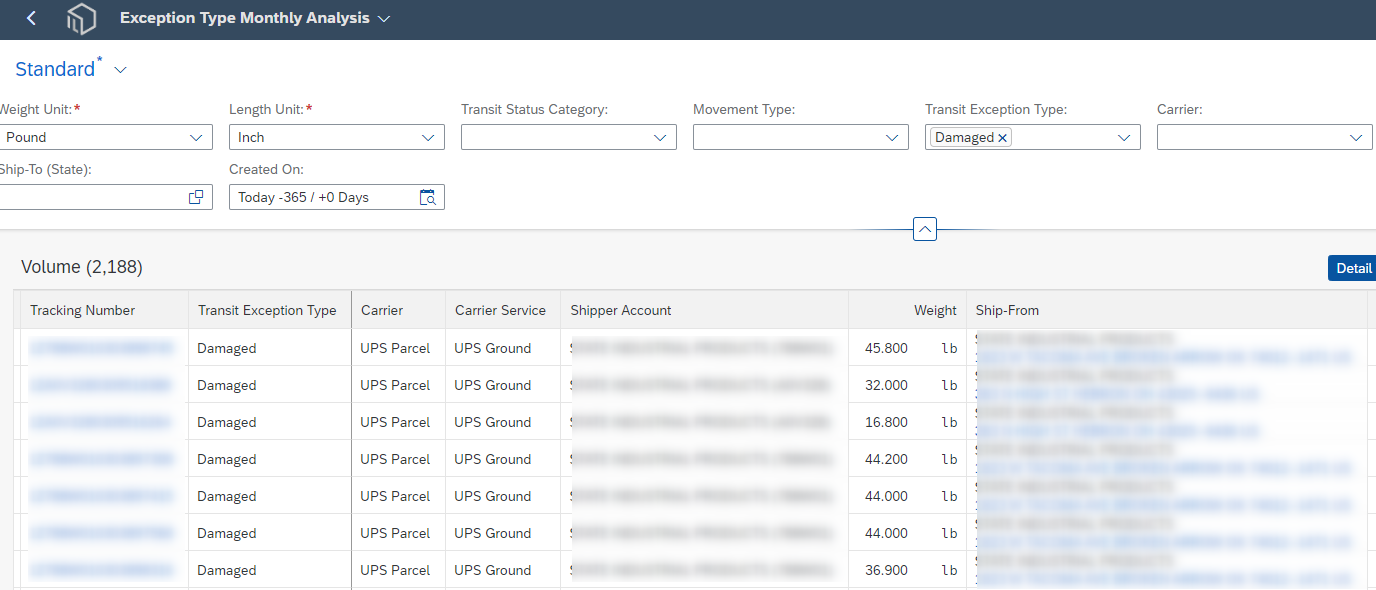1376x590 pixels.
Task: Open the home logo icon
Action: pos(81,18)
